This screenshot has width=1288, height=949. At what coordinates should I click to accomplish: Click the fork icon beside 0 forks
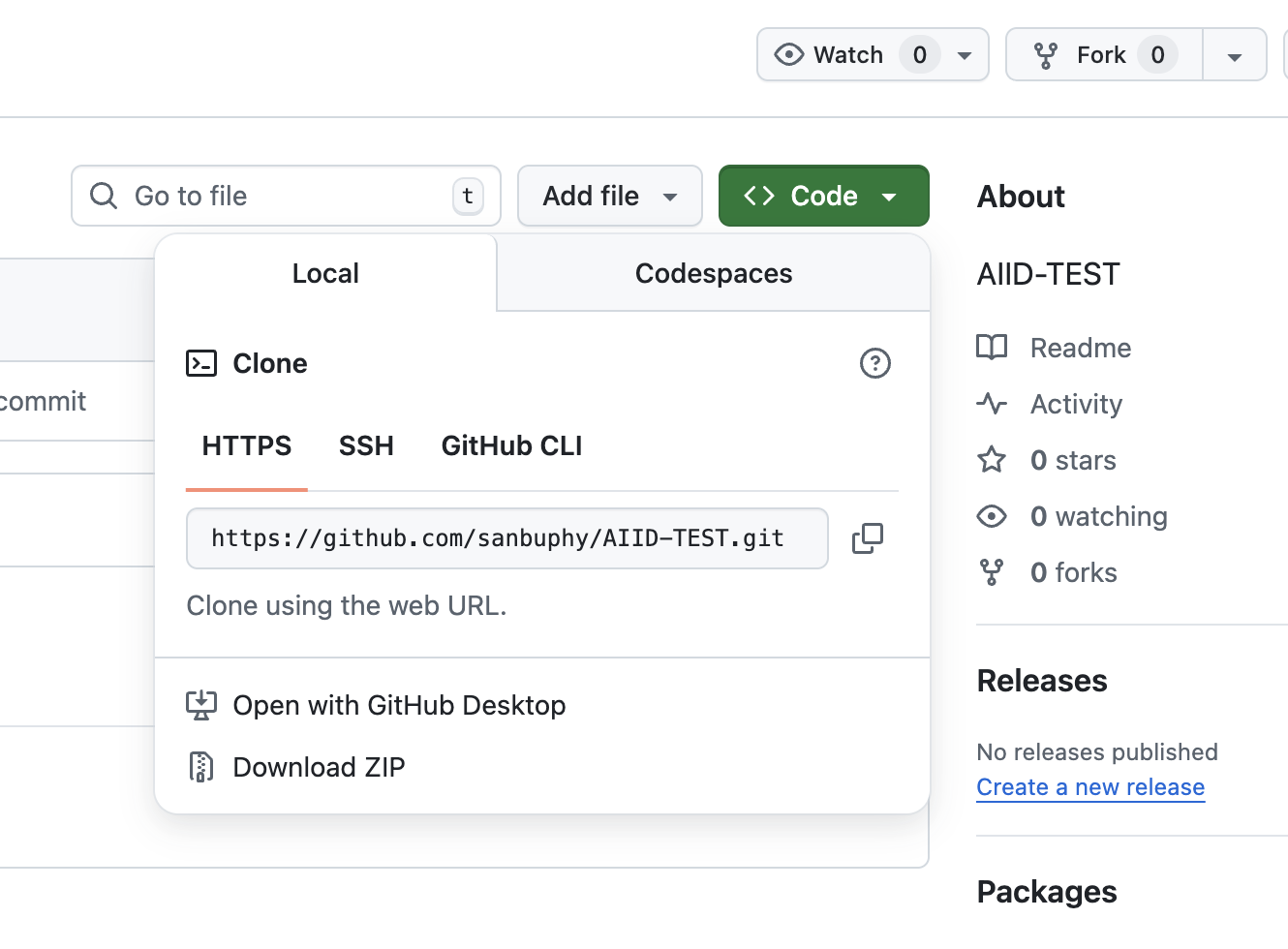tap(992, 572)
